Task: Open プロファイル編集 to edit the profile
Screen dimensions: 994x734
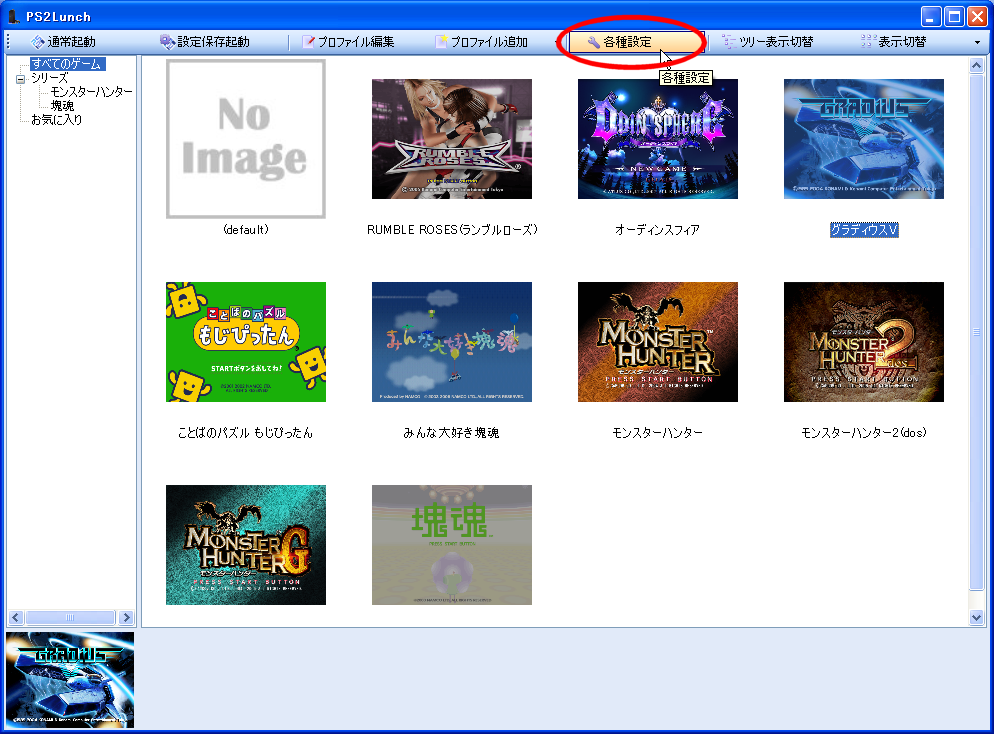Action: click(x=348, y=42)
